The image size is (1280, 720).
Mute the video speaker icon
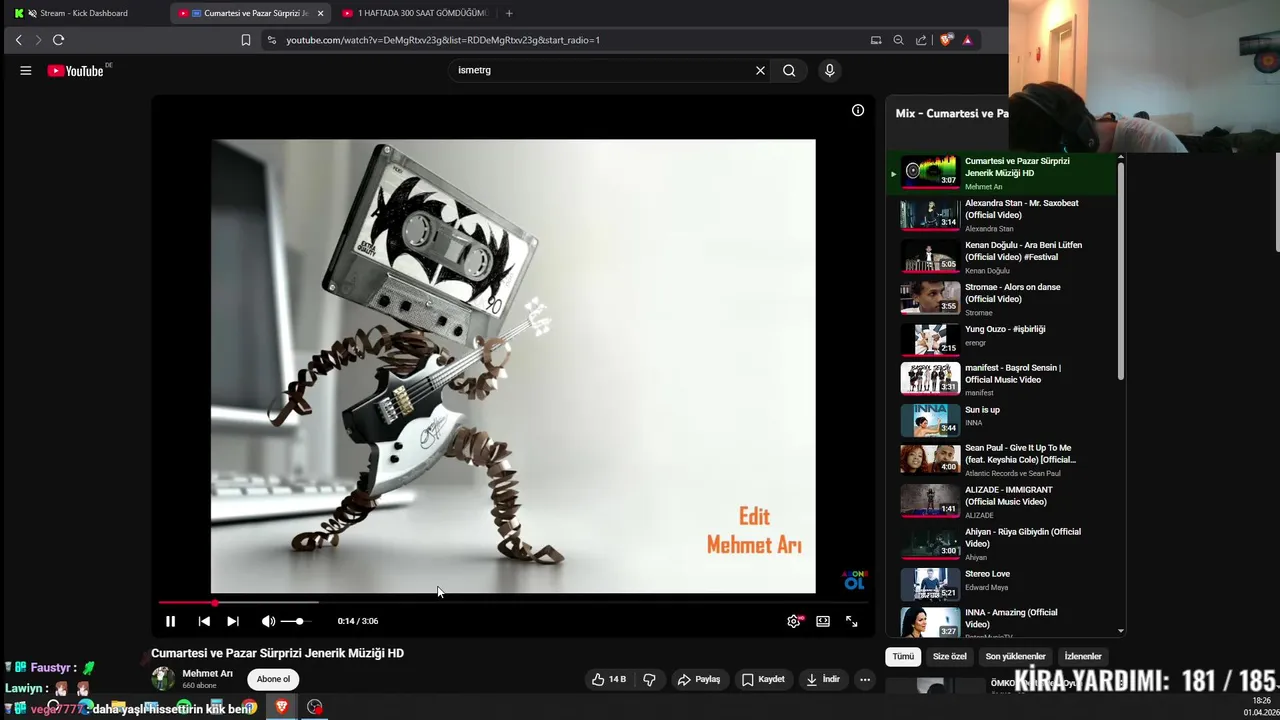click(x=268, y=621)
